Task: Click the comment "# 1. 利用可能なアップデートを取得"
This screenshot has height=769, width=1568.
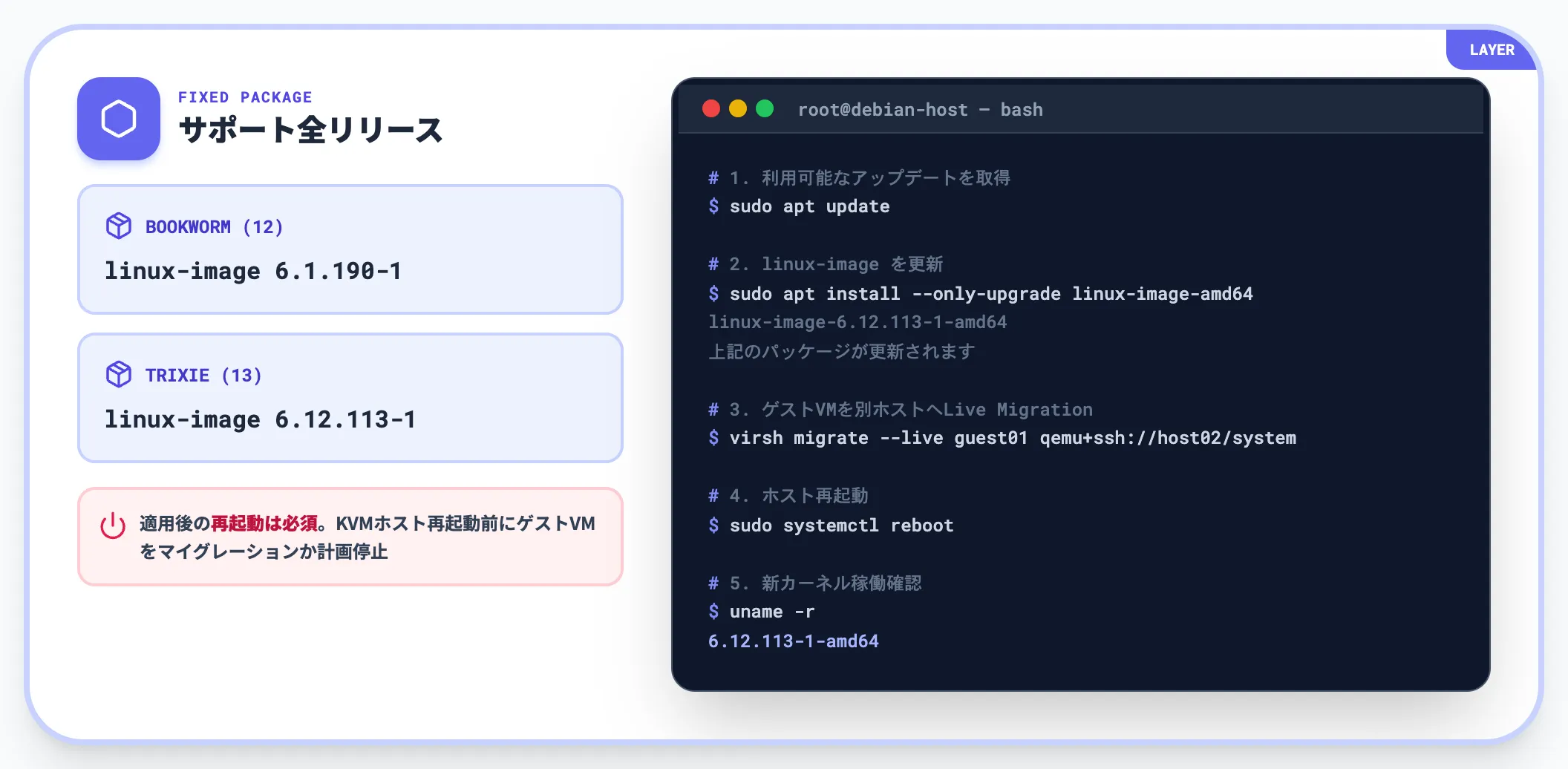Action: pyautogui.click(x=859, y=178)
